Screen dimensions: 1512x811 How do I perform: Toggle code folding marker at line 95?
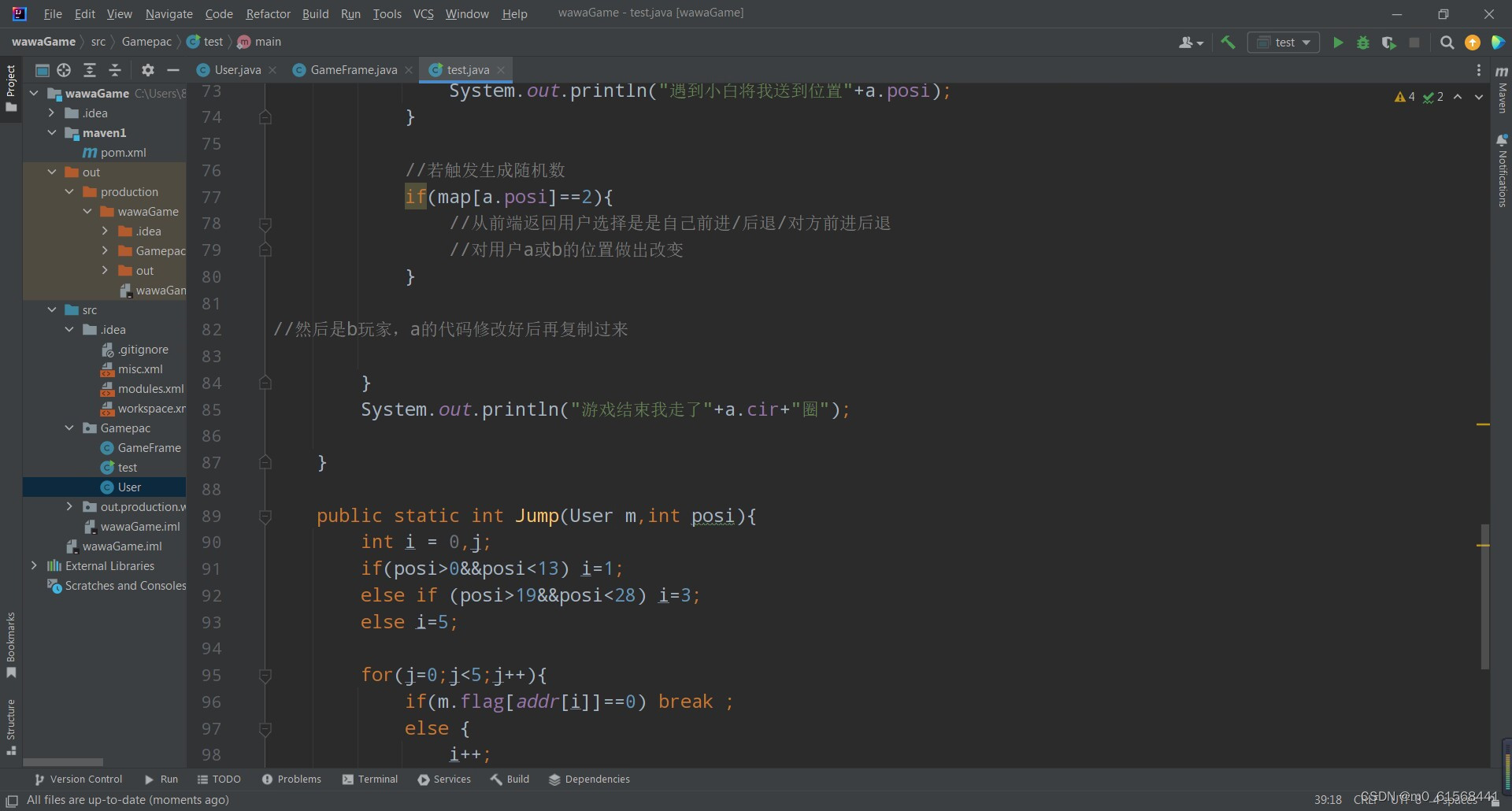click(265, 676)
